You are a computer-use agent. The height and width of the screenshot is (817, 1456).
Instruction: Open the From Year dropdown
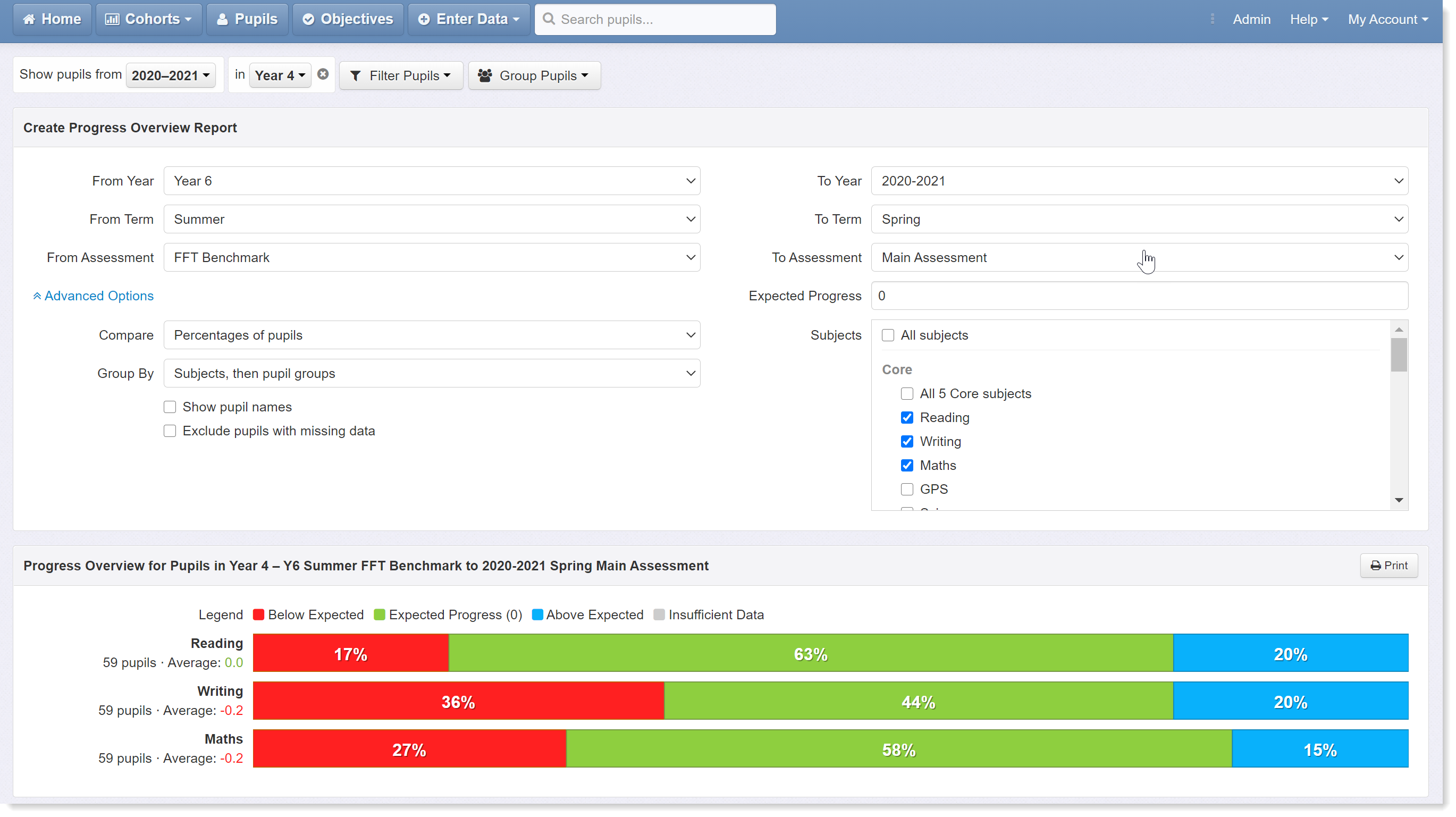(x=432, y=181)
